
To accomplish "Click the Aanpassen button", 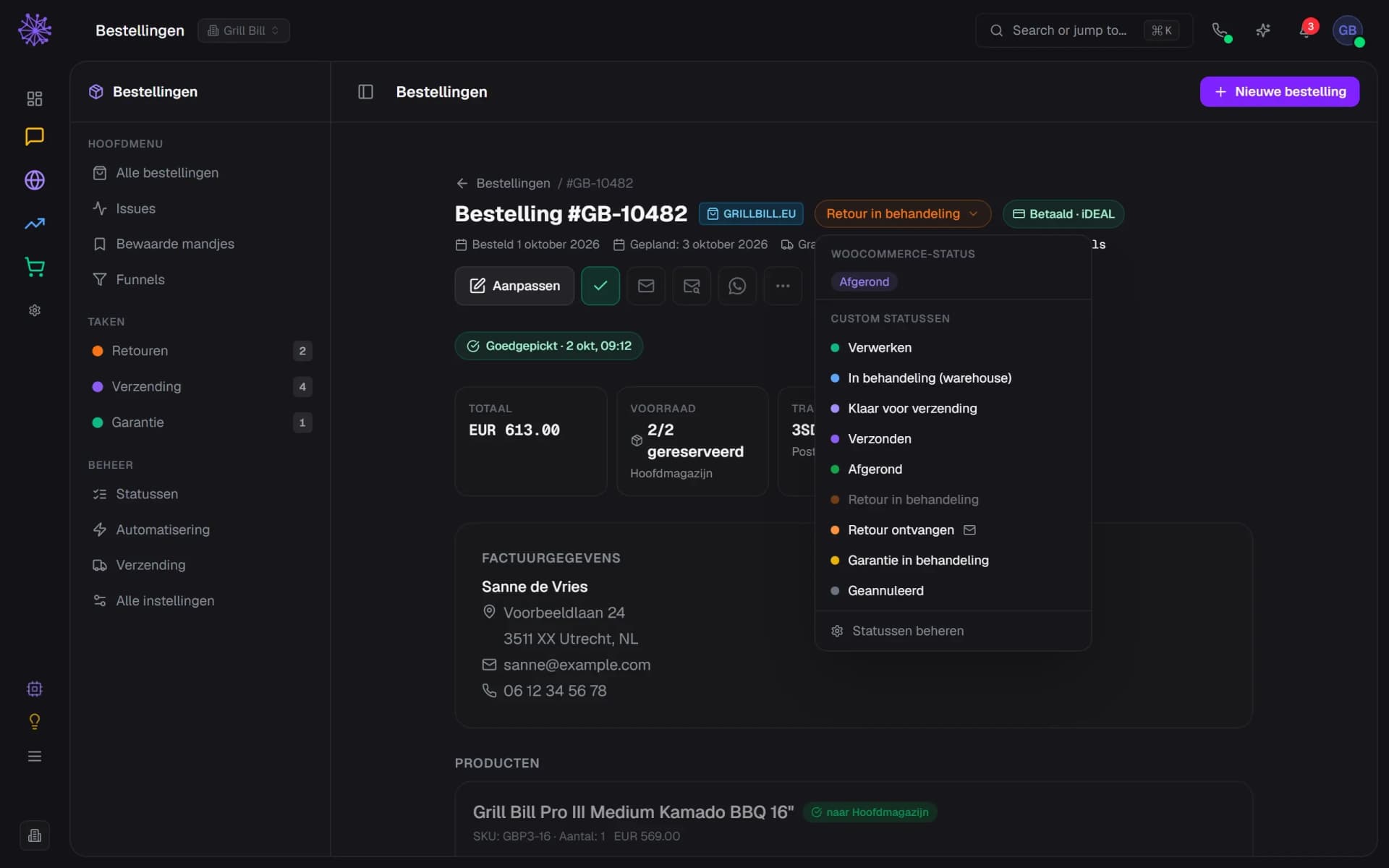I will point(514,286).
